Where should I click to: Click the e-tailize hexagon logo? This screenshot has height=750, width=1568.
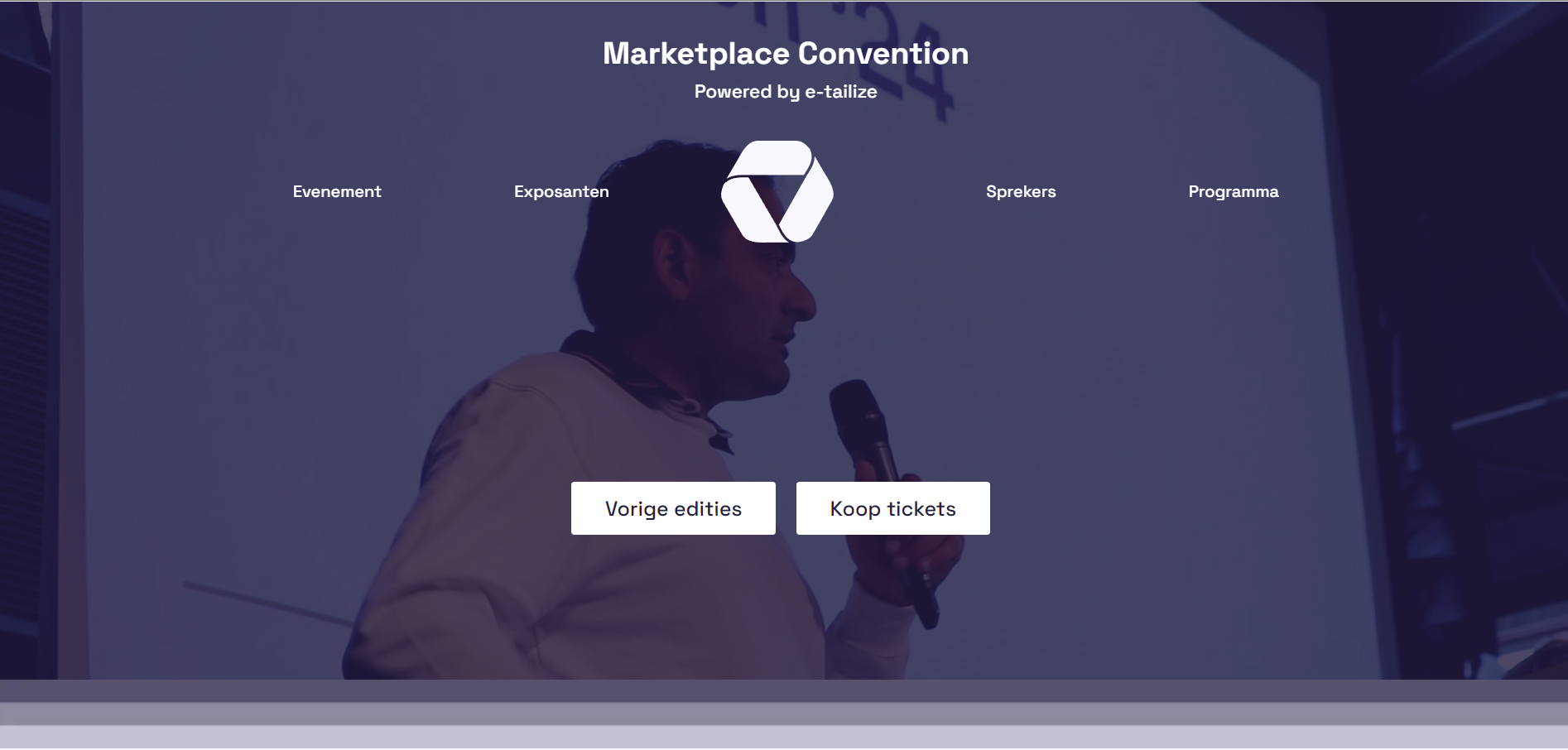(777, 191)
